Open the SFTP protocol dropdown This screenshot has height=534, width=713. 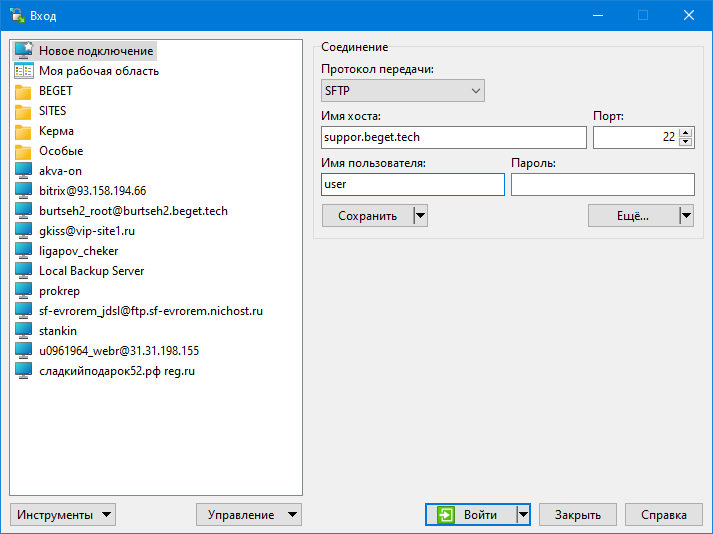pyautogui.click(x=402, y=91)
